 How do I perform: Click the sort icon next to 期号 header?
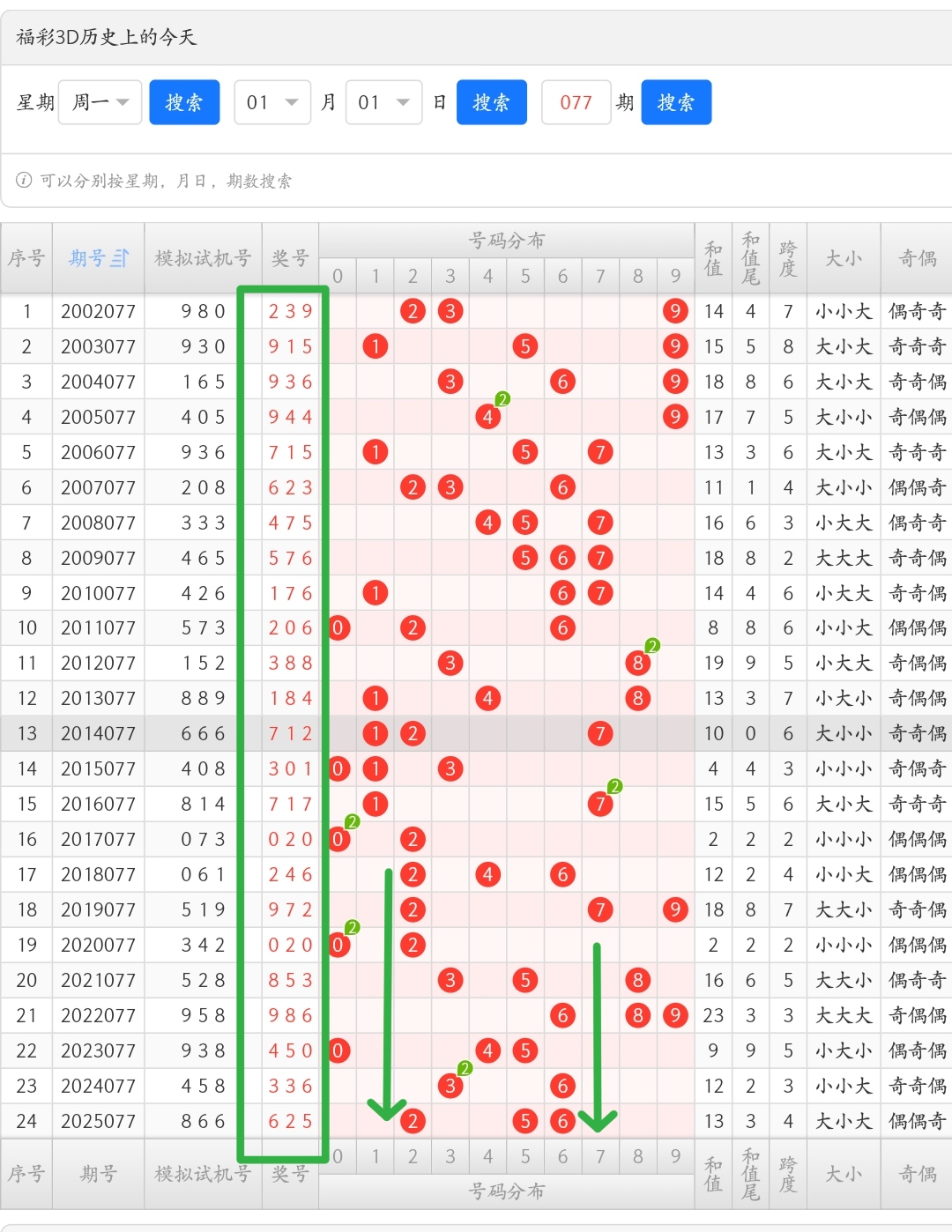coord(120,258)
